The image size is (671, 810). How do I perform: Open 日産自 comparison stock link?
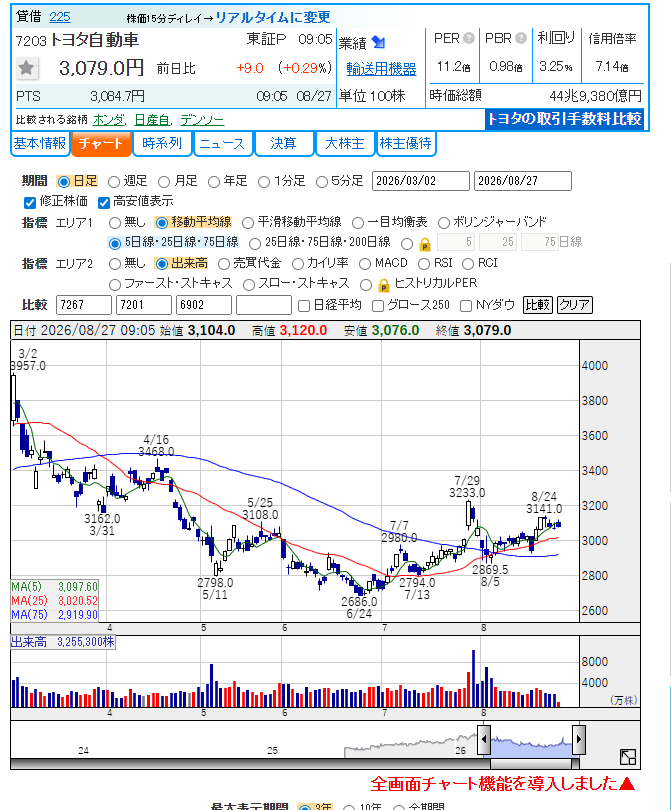(152, 120)
